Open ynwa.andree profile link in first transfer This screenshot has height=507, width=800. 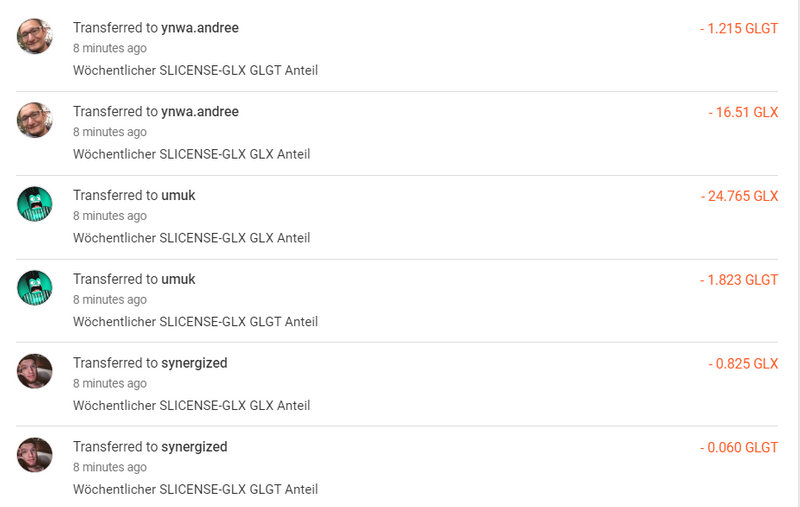pyautogui.click(x=200, y=28)
